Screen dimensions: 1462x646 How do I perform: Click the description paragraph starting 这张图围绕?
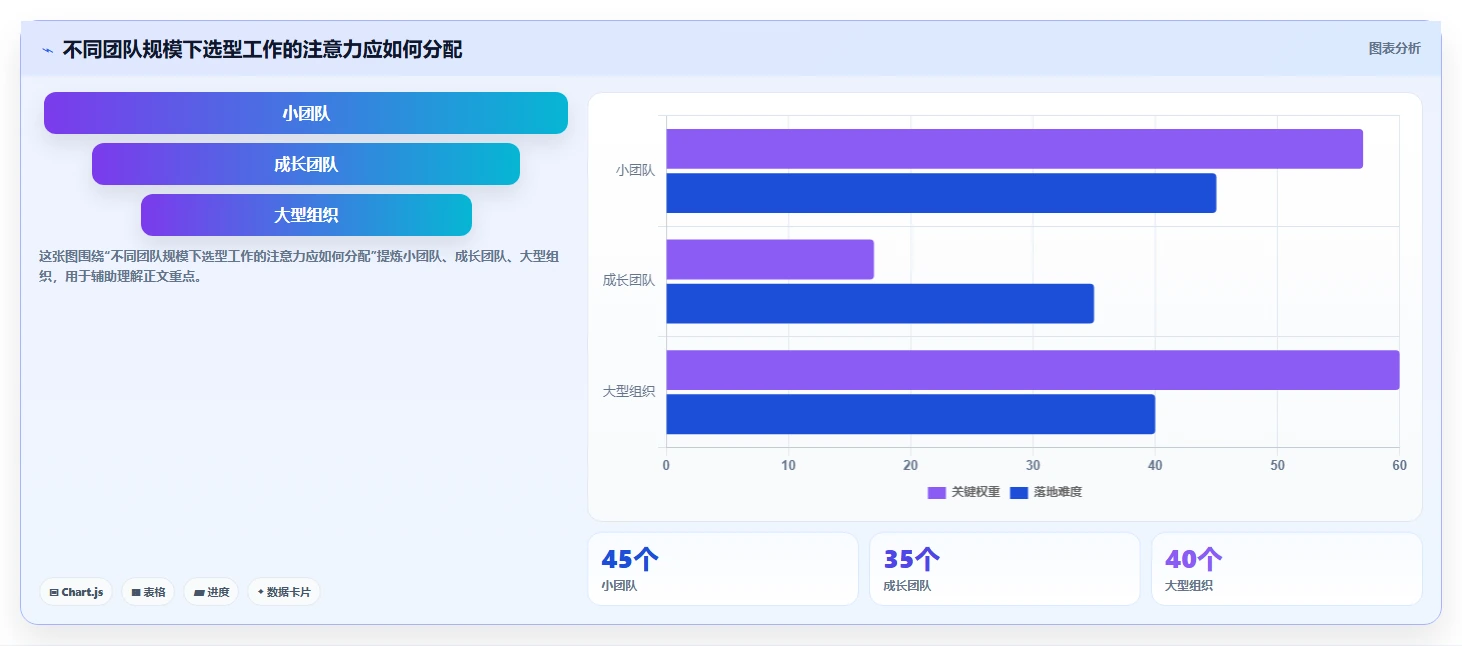(x=298, y=266)
